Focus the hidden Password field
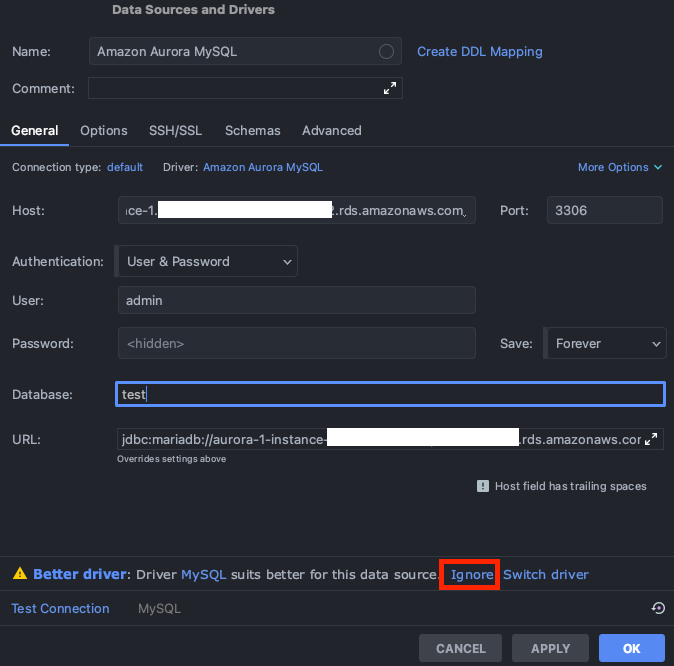Viewport: 674px width, 666px height. coord(297,343)
